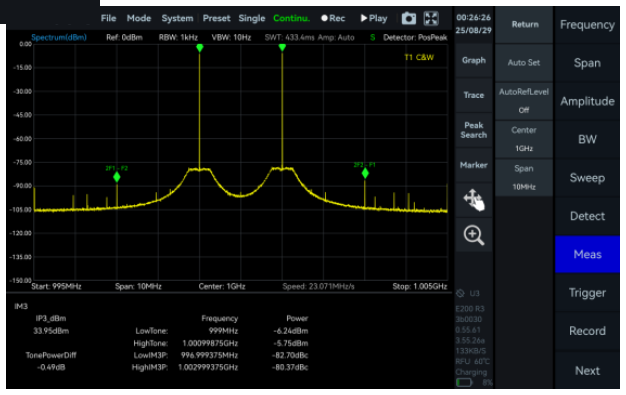Click the Center: 1GHz axis label

[222, 286]
